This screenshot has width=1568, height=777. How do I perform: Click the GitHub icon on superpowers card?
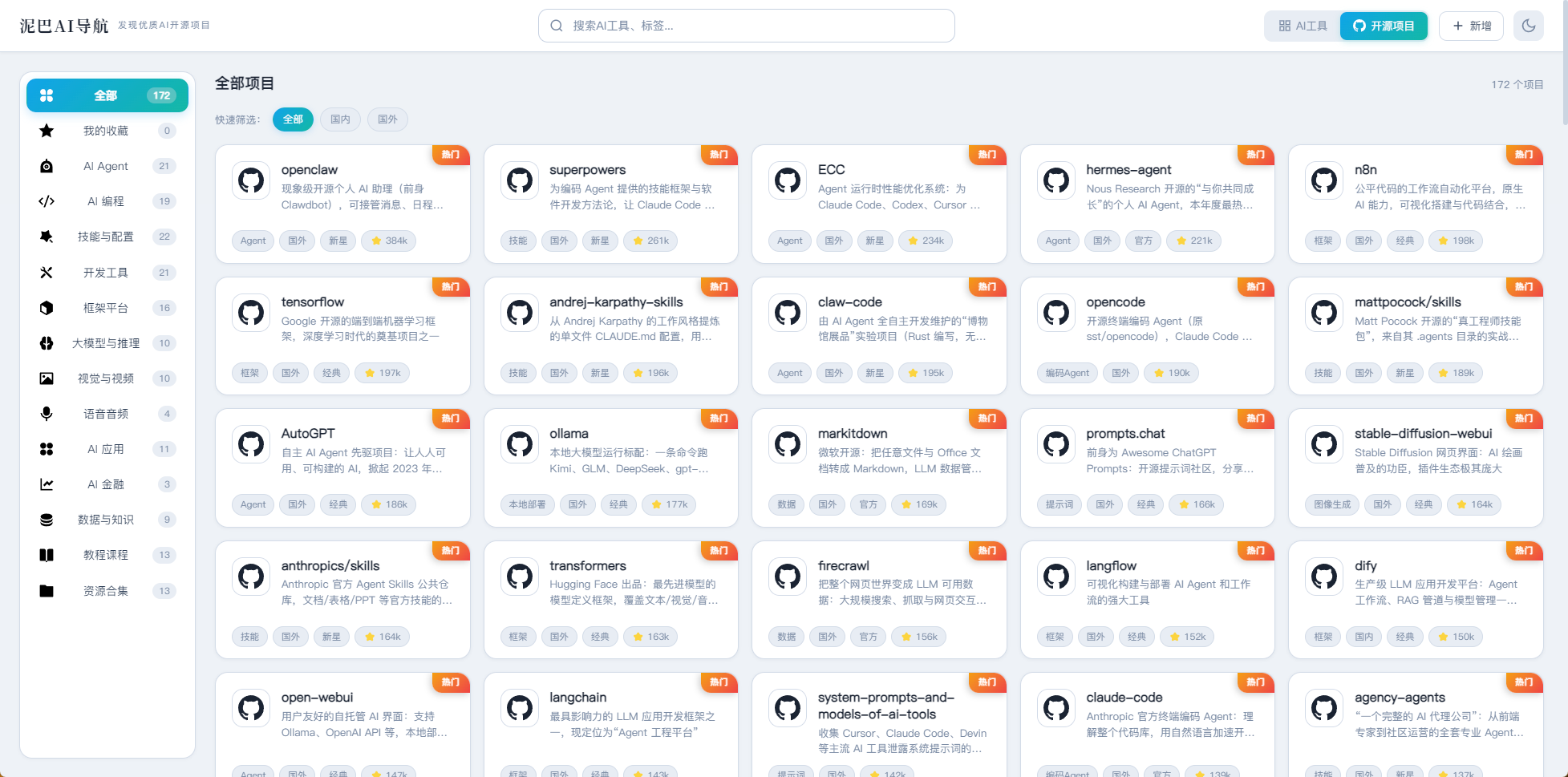point(520,180)
